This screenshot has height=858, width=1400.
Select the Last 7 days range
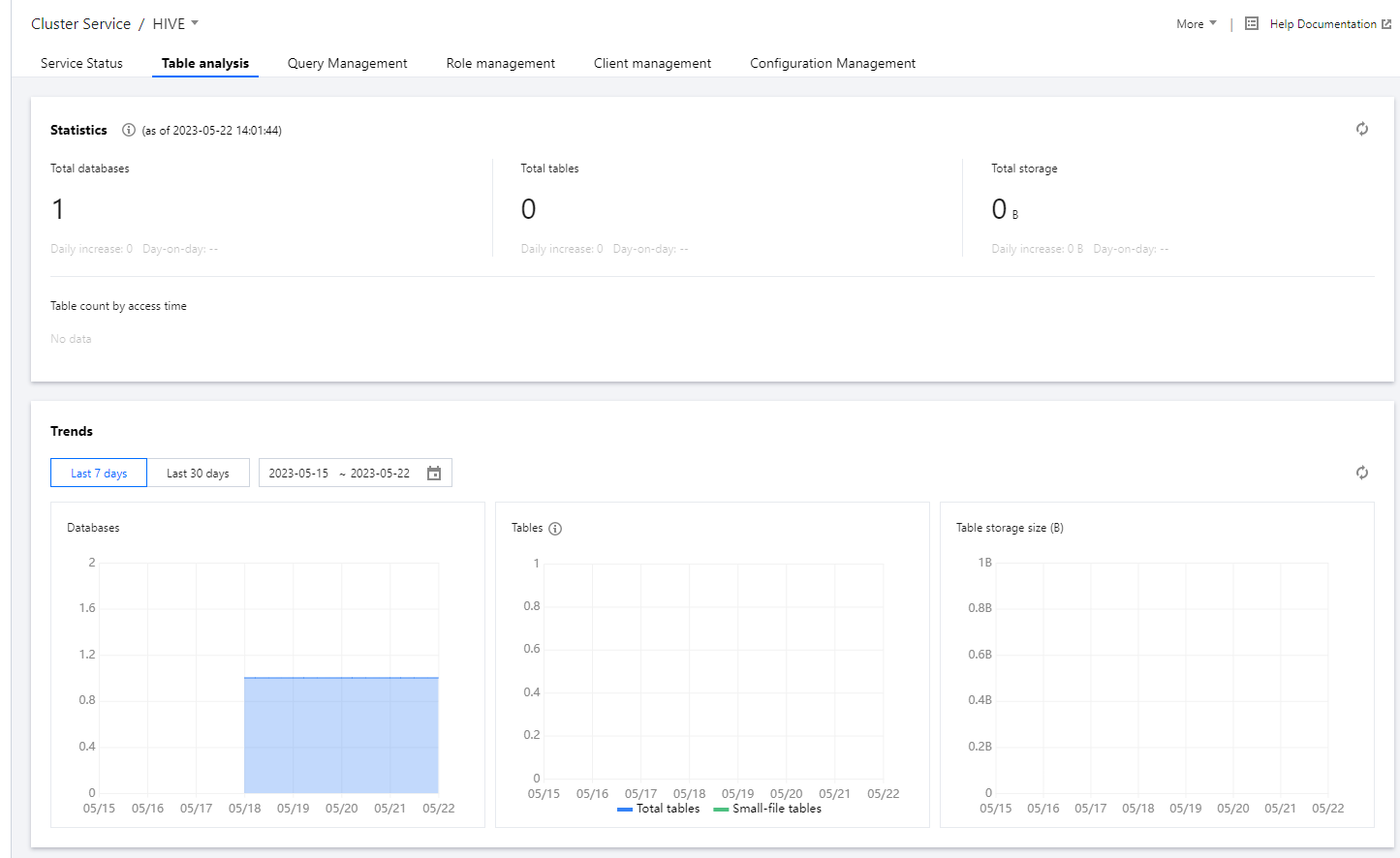(x=99, y=474)
